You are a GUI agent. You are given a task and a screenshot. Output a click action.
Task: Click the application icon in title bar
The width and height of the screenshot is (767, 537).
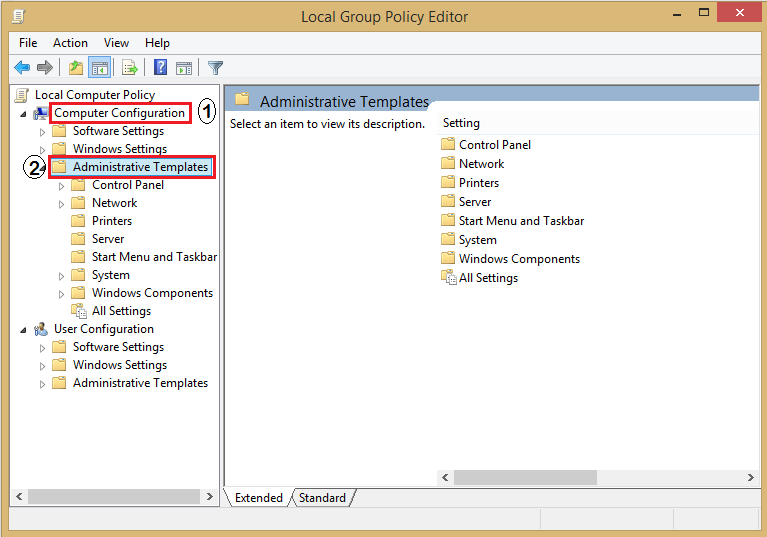(x=19, y=16)
